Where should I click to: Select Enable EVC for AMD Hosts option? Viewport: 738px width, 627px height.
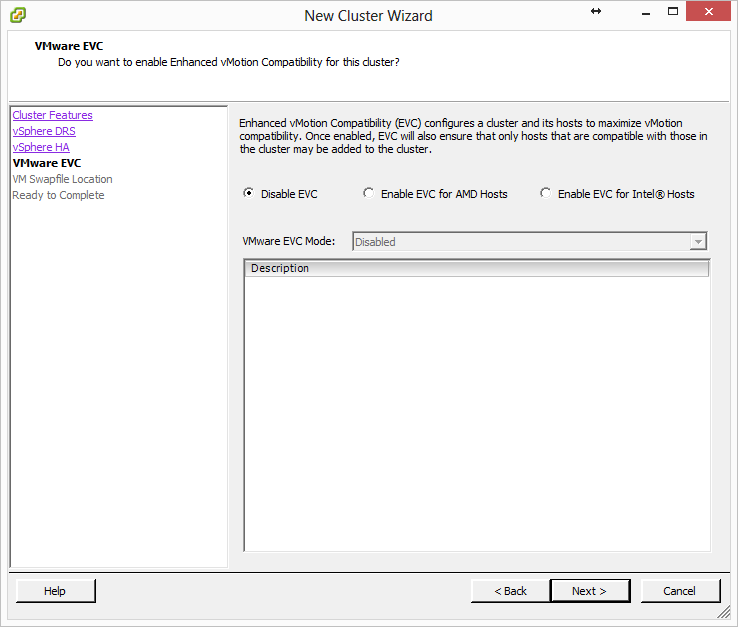369,193
